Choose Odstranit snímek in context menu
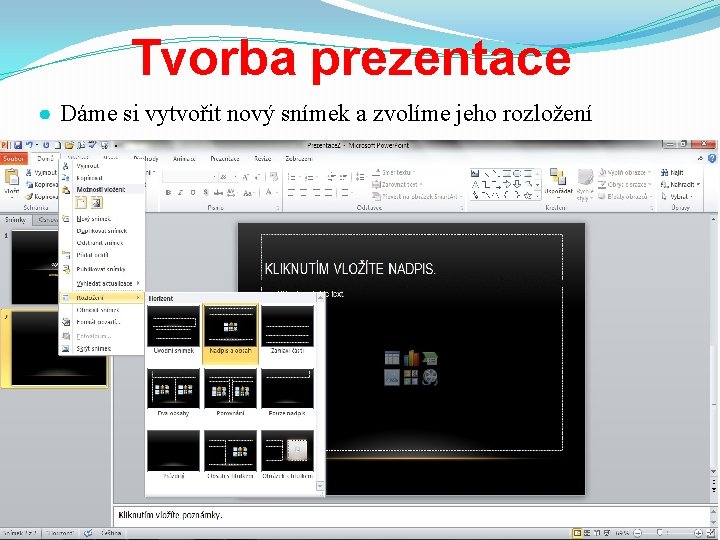The width and height of the screenshot is (720, 540). 102,243
